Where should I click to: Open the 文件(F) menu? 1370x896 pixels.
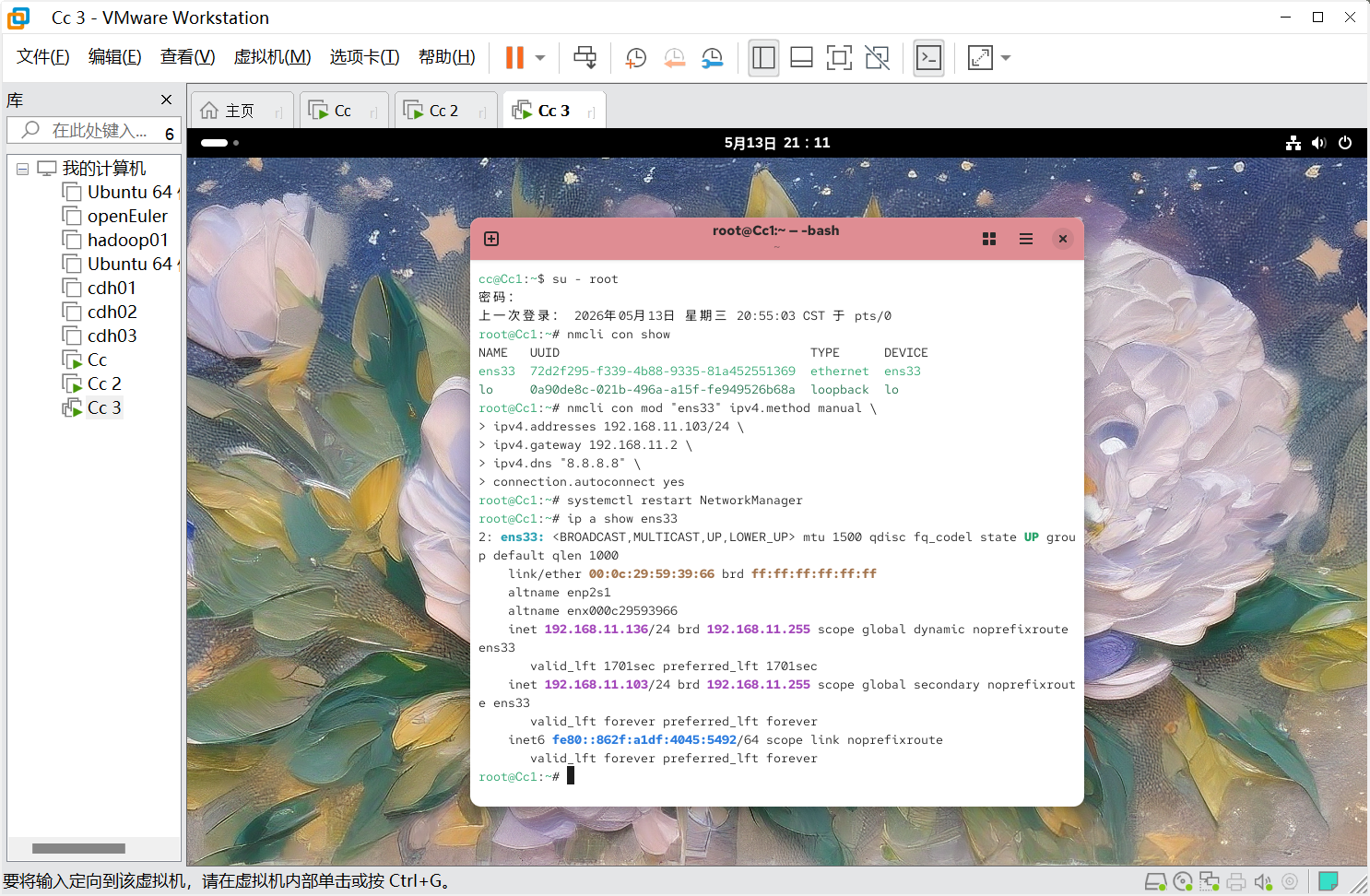pos(42,57)
